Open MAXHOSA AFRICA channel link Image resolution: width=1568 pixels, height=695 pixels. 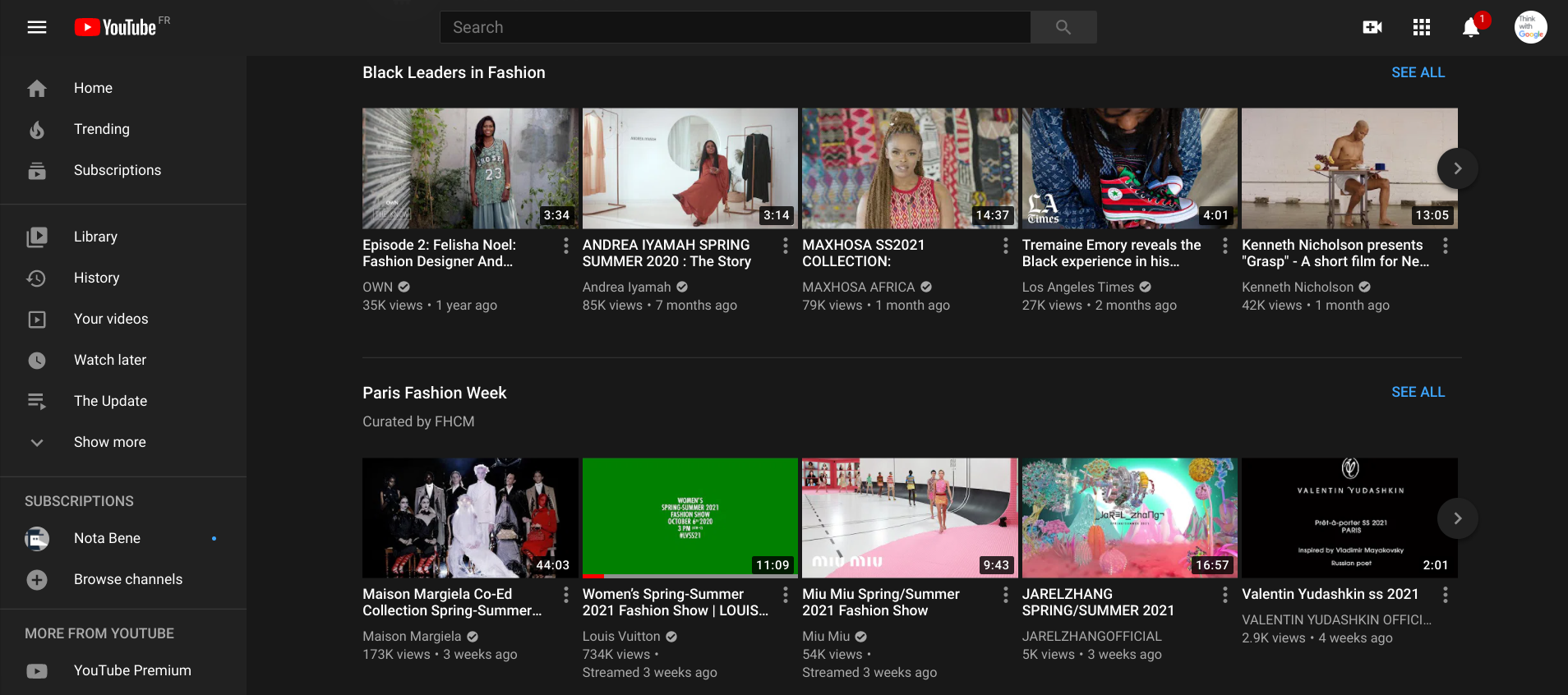[858, 287]
